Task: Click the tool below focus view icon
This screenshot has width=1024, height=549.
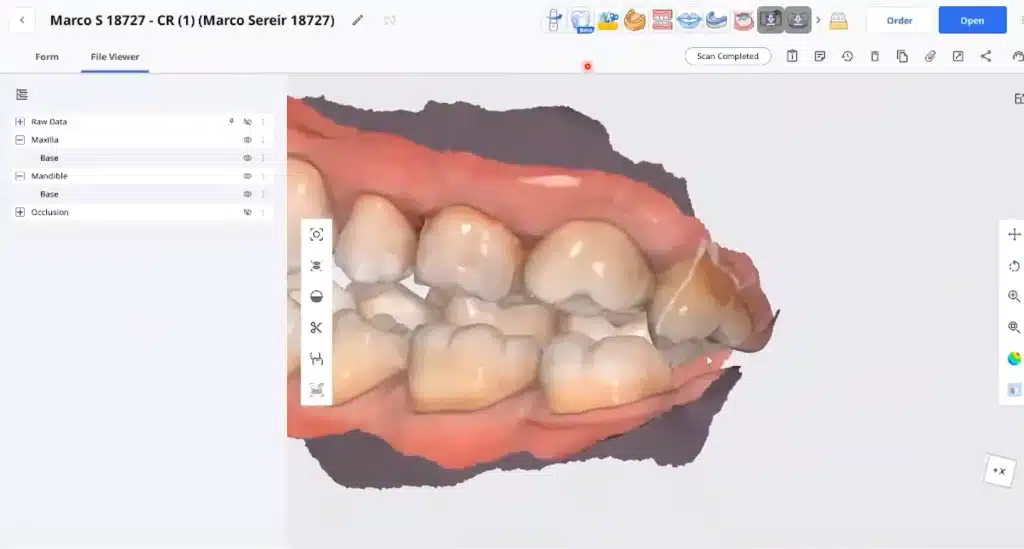Action: (316, 266)
